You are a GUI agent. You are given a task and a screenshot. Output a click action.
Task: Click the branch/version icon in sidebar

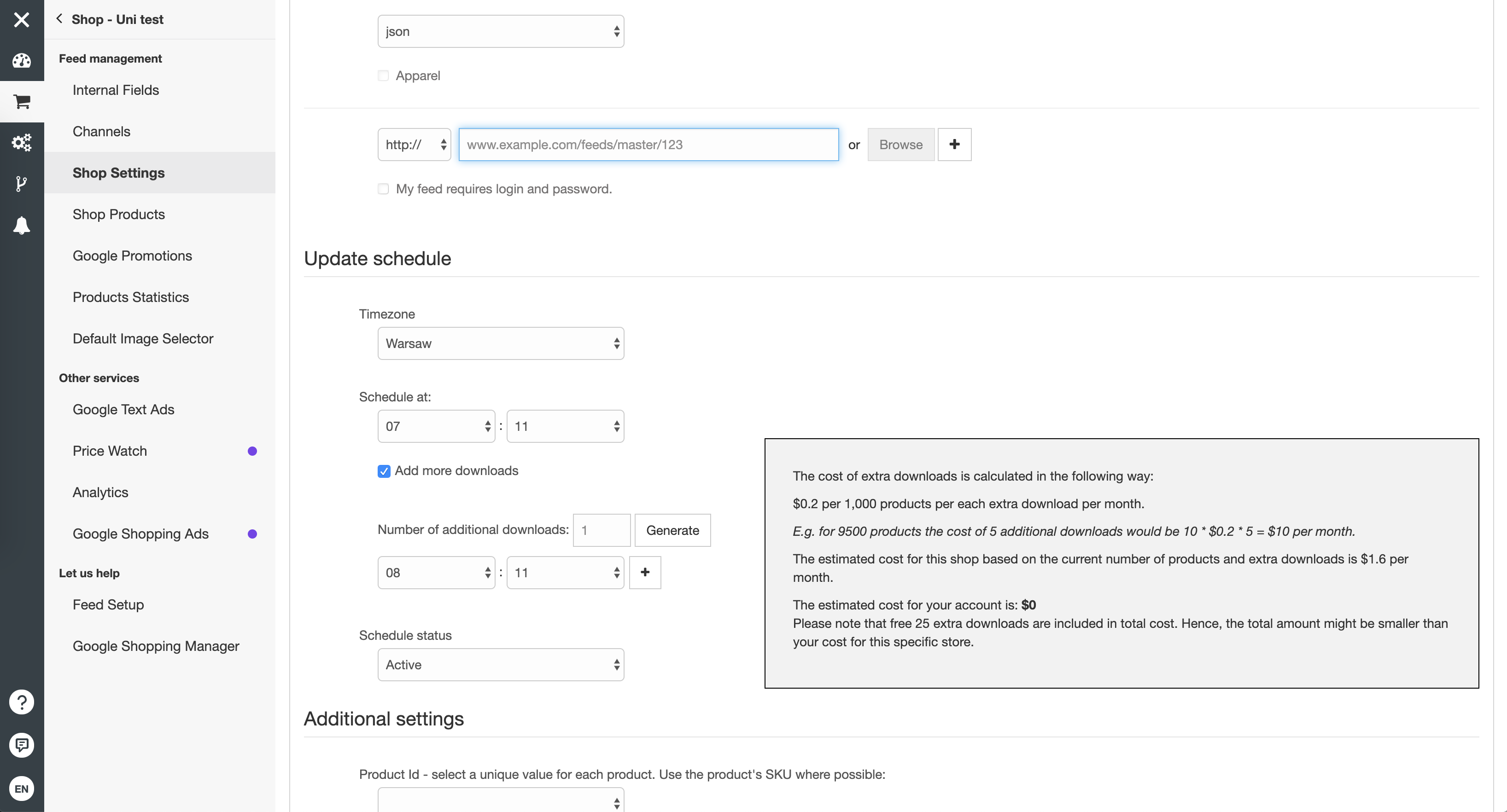22,184
